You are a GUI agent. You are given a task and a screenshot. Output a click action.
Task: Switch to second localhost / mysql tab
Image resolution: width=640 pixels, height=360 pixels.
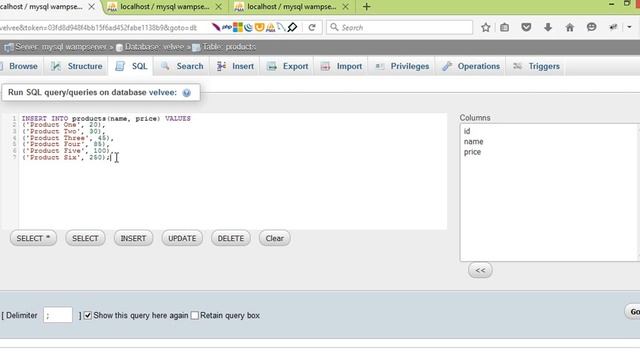click(164, 7)
